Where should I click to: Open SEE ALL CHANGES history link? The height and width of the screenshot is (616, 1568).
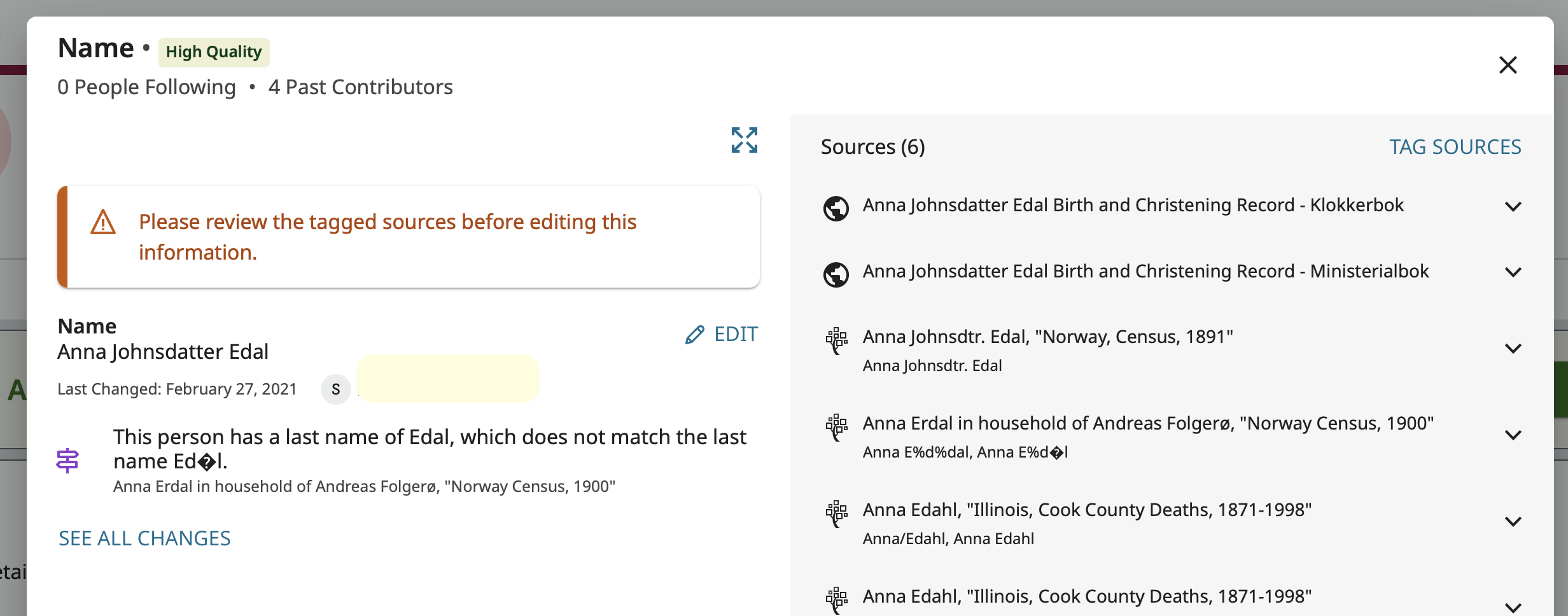click(144, 538)
